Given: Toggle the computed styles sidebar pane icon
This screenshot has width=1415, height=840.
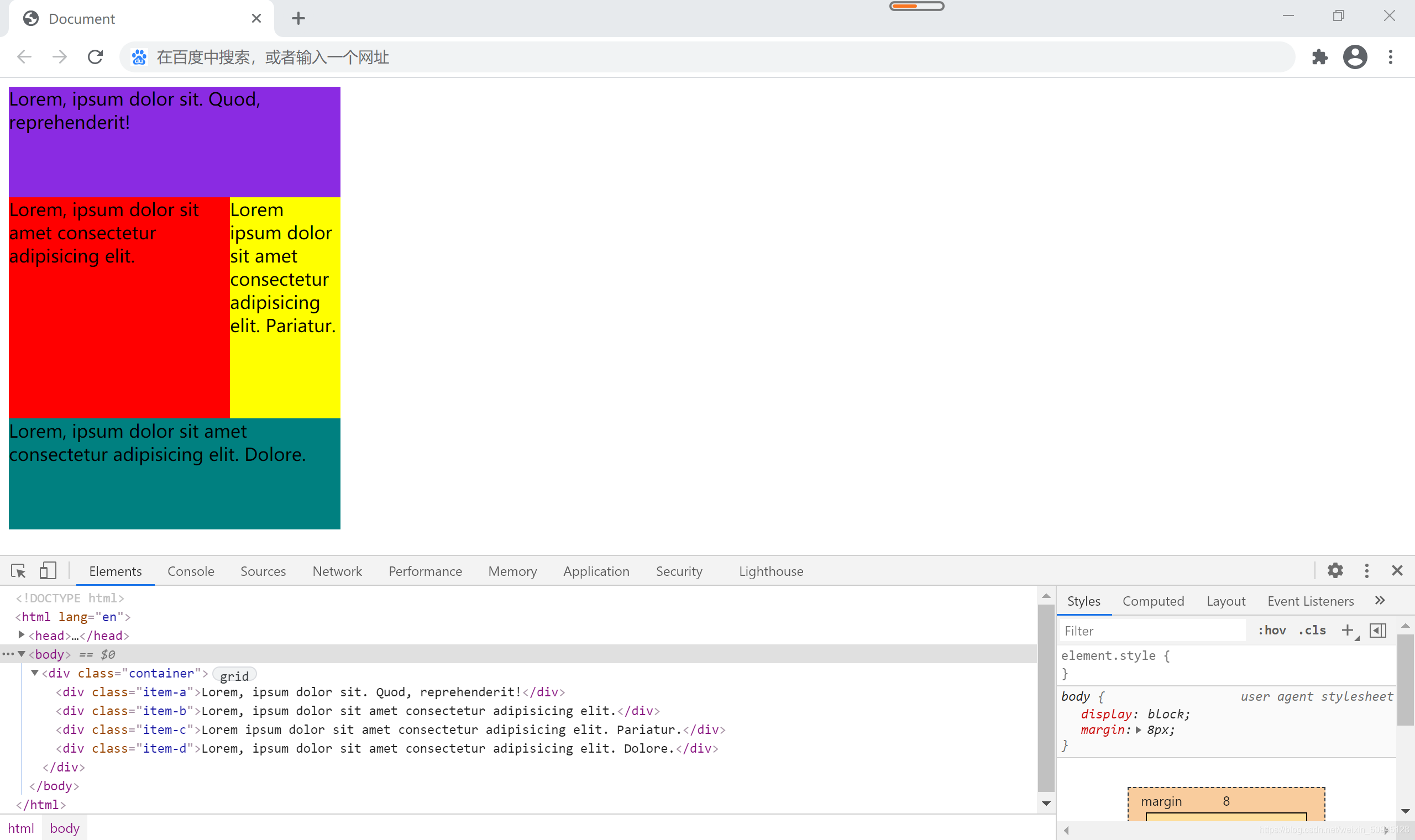Looking at the screenshot, I should [x=1377, y=630].
